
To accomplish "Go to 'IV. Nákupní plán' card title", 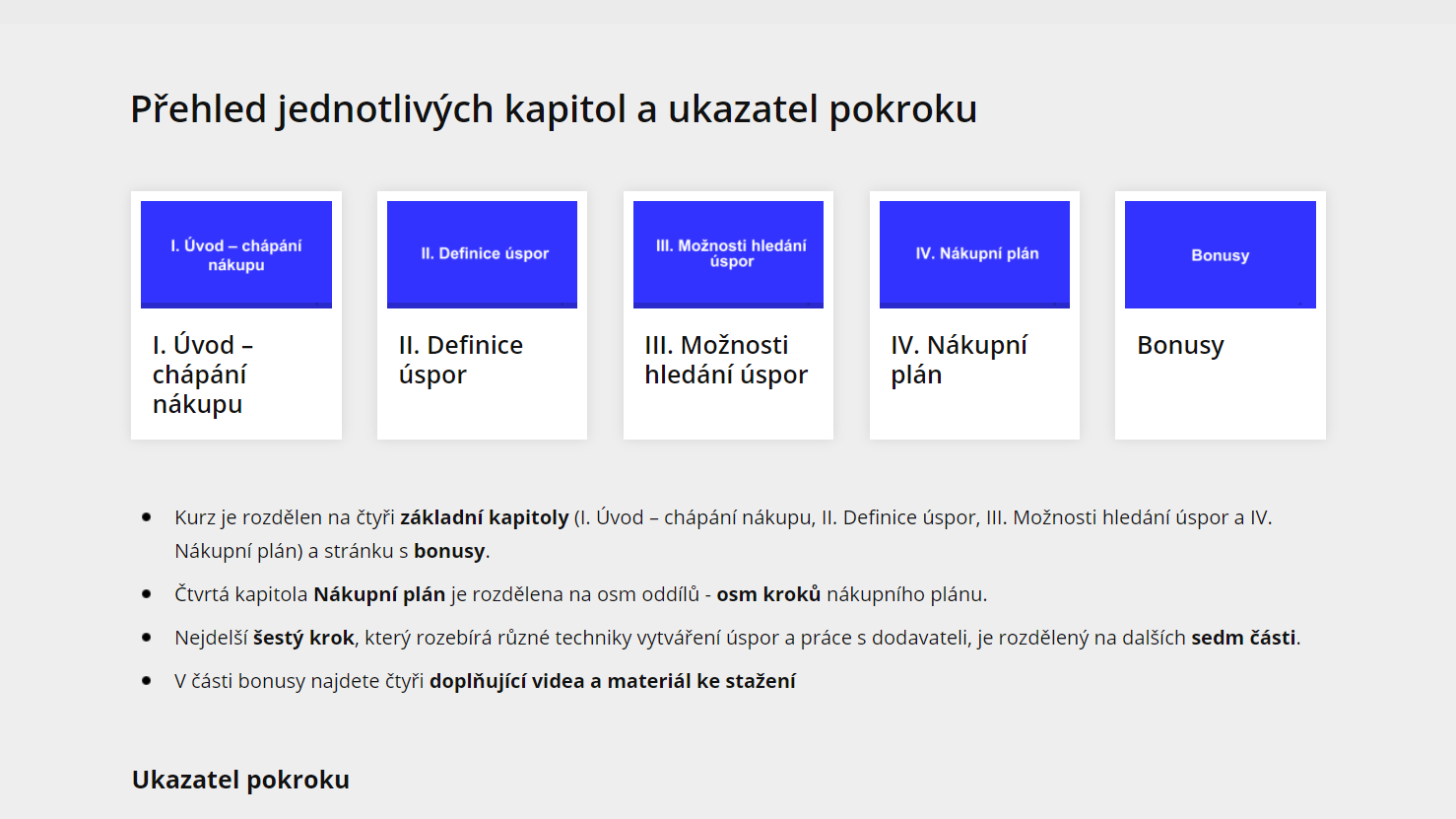I will (960, 360).
